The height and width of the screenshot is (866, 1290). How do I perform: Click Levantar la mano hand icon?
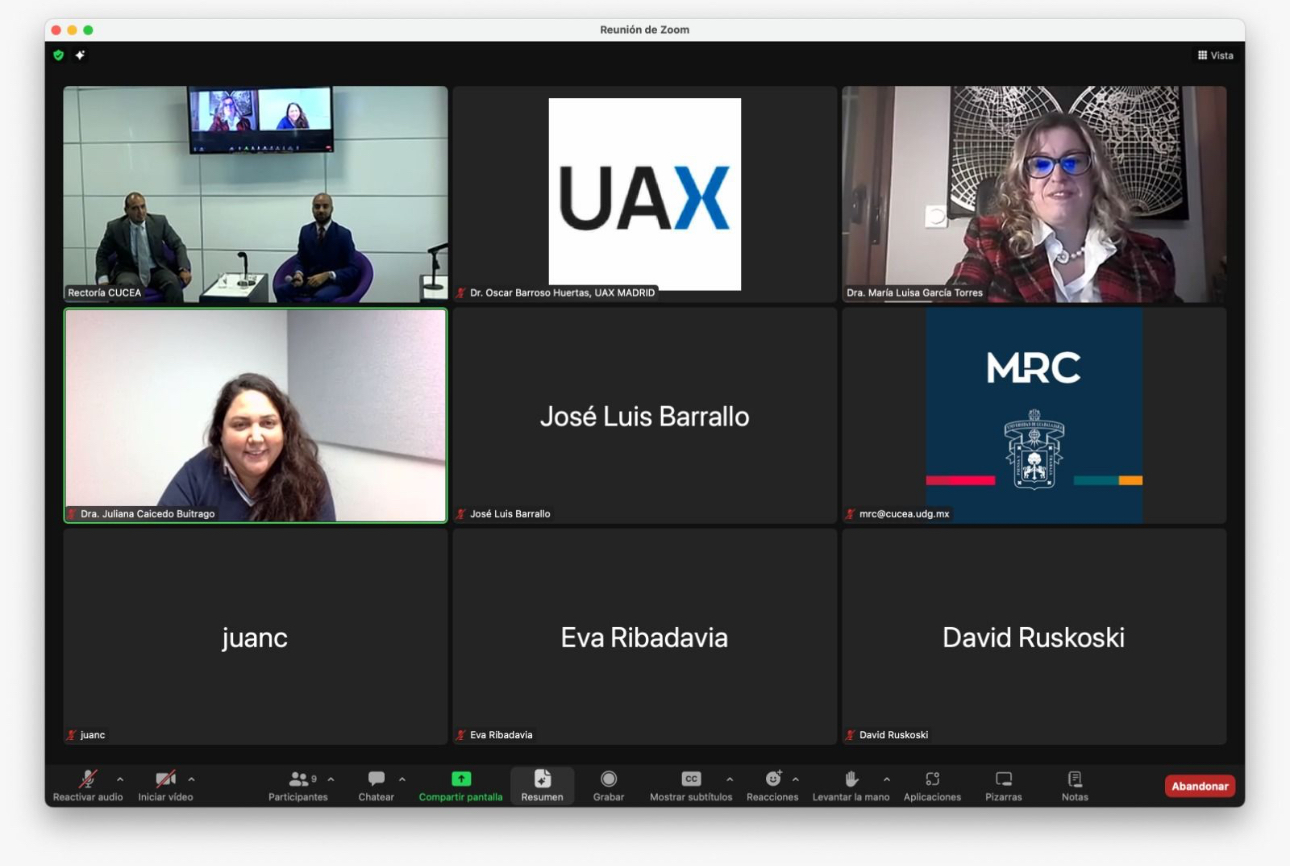851,779
